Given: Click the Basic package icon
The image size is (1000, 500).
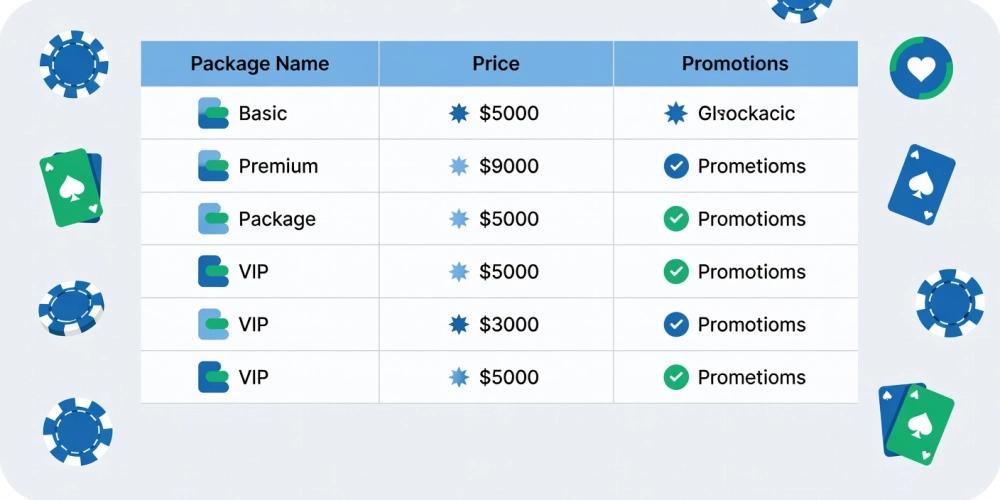Looking at the screenshot, I should point(213,114).
